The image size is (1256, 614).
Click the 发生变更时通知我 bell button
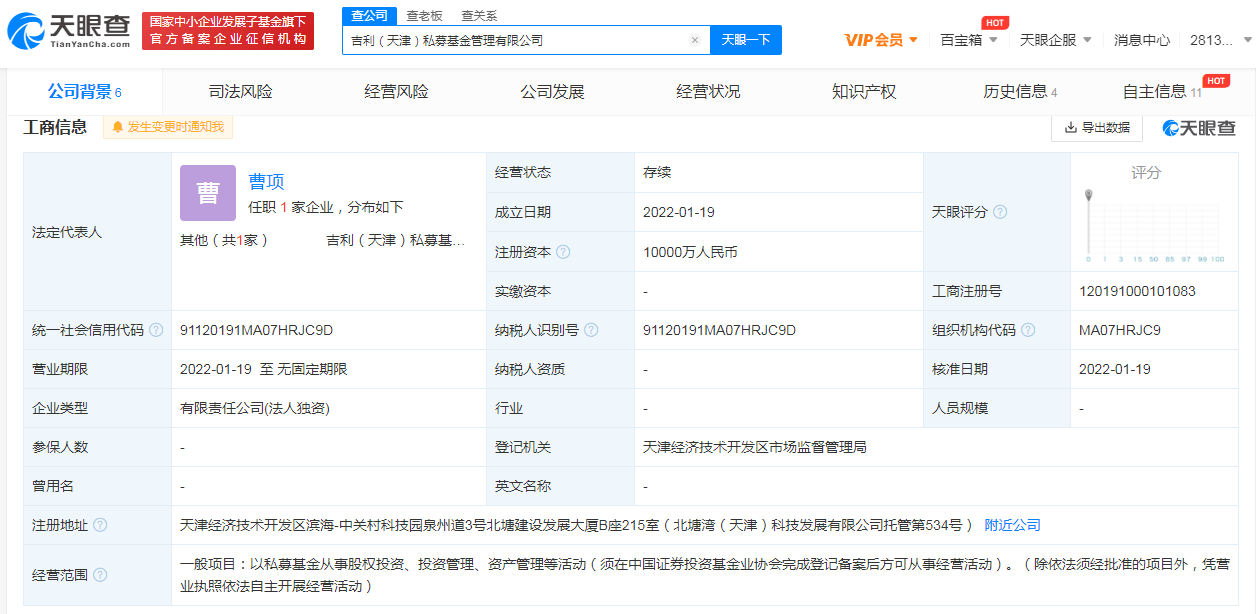point(168,127)
